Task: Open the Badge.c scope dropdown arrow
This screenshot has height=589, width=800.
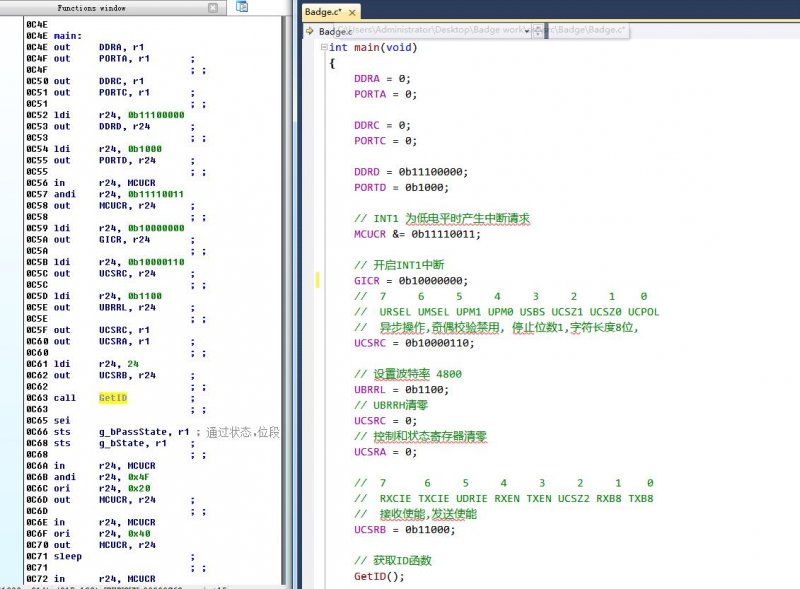Action: pyautogui.click(x=527, y=31)
